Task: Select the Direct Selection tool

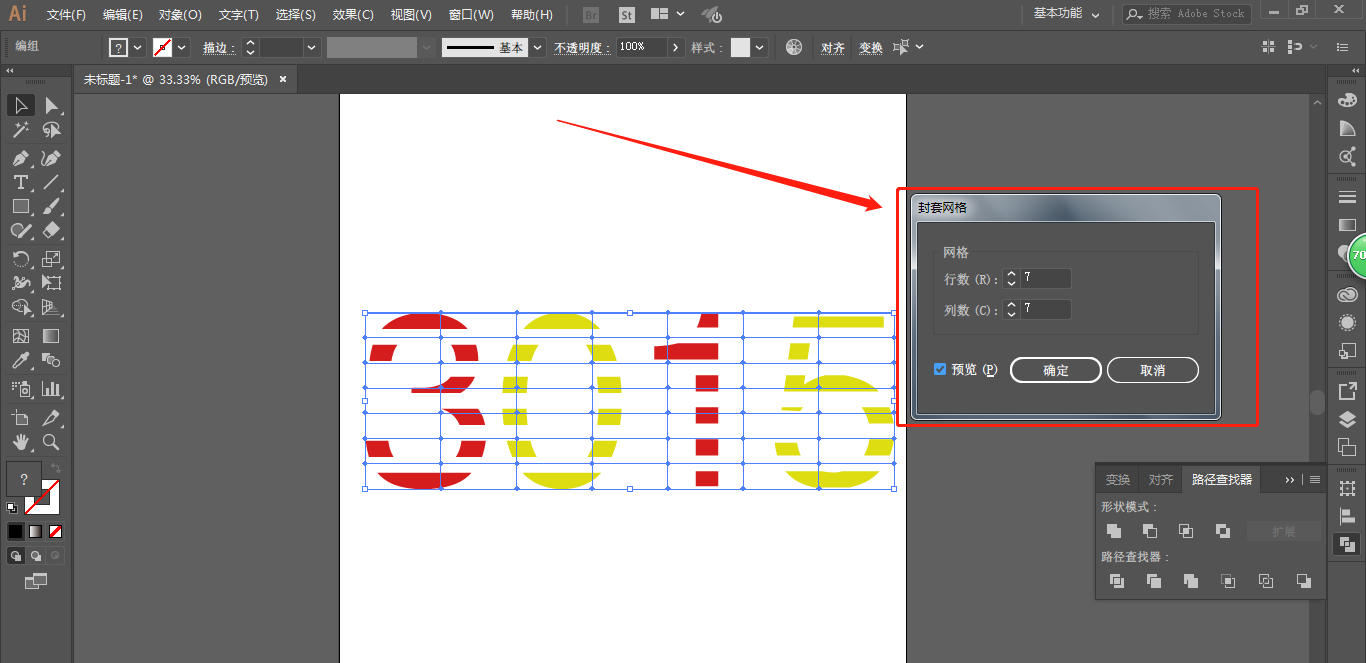Action: (52, 106)
